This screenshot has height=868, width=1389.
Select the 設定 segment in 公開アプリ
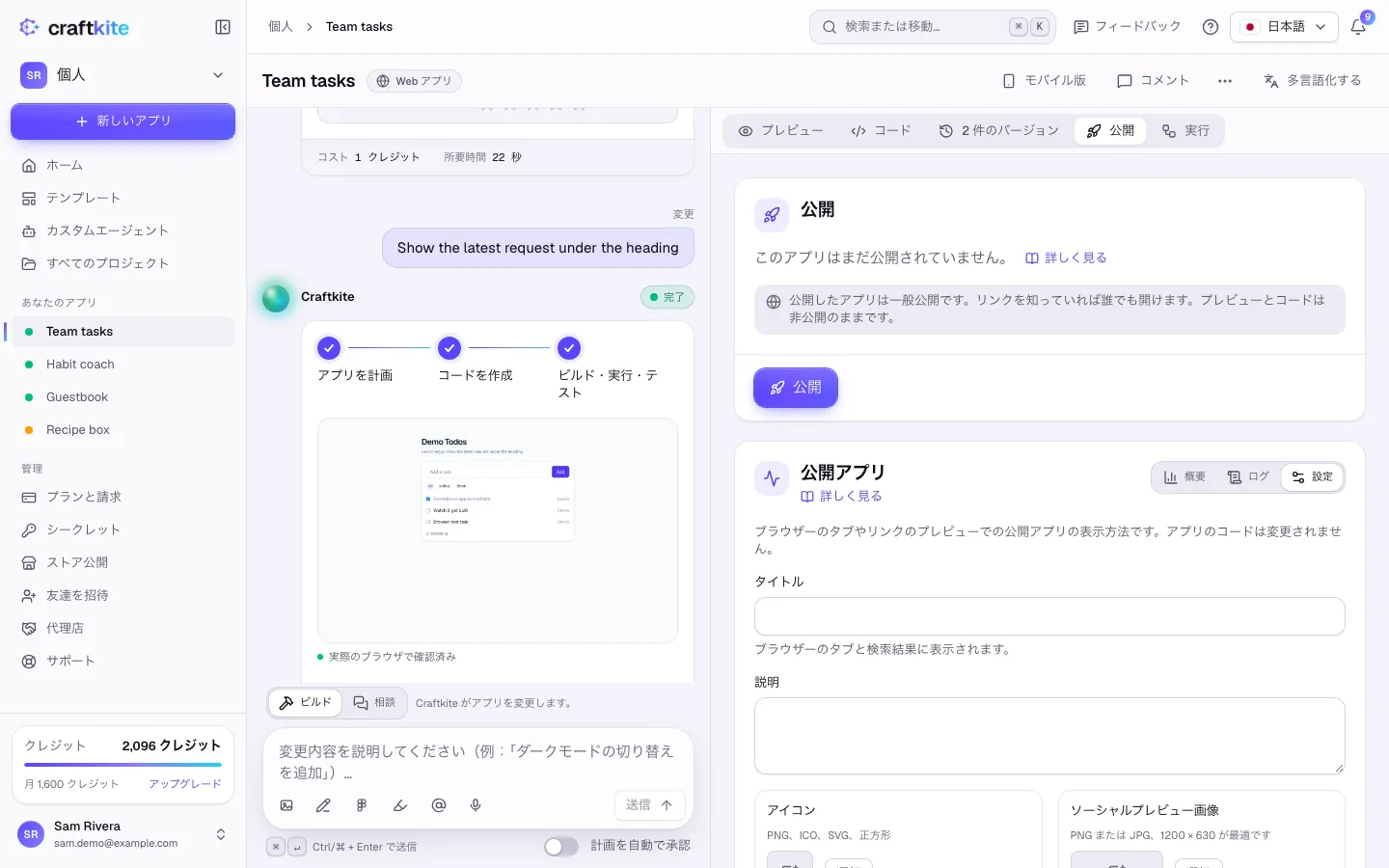(x=1313, y=477)
